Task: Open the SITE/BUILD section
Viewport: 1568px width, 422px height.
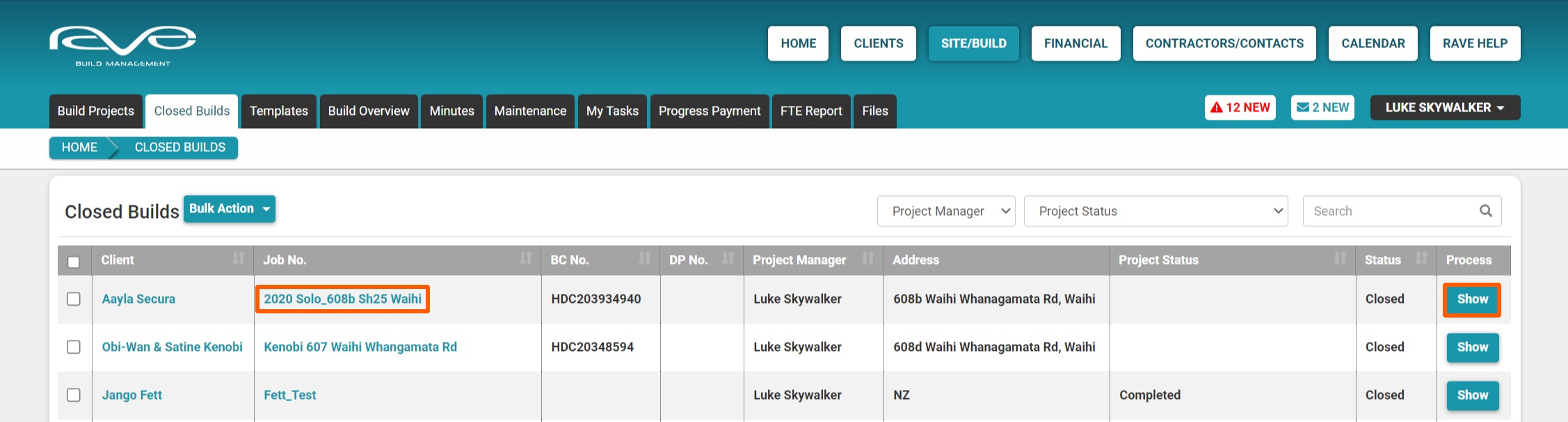Action: click(x=974, y=43)
